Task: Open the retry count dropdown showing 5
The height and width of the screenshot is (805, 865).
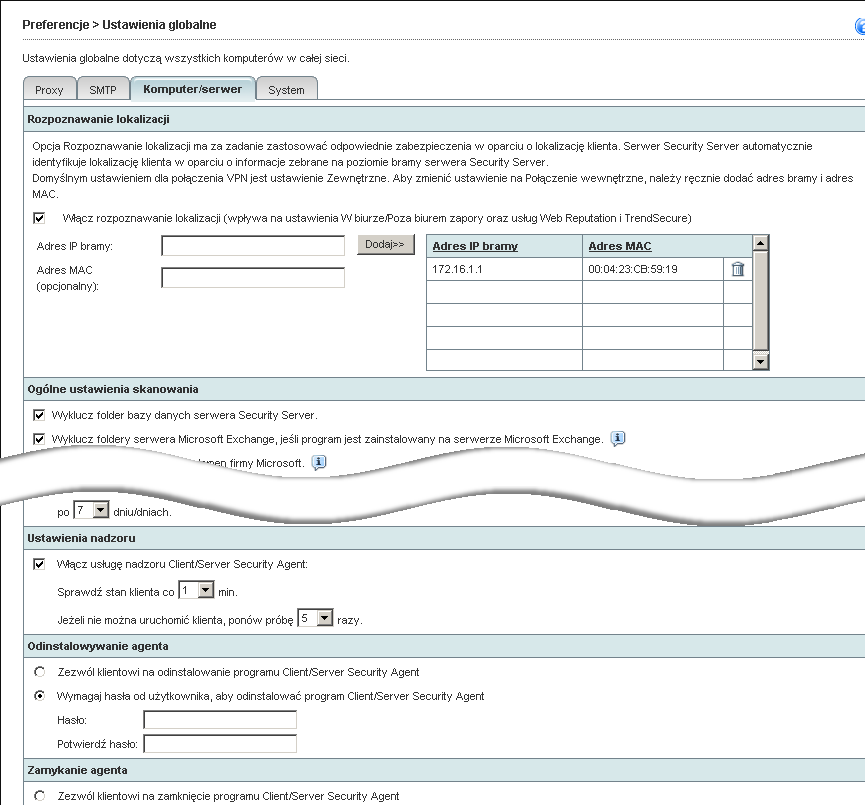Action: point(315,618)
